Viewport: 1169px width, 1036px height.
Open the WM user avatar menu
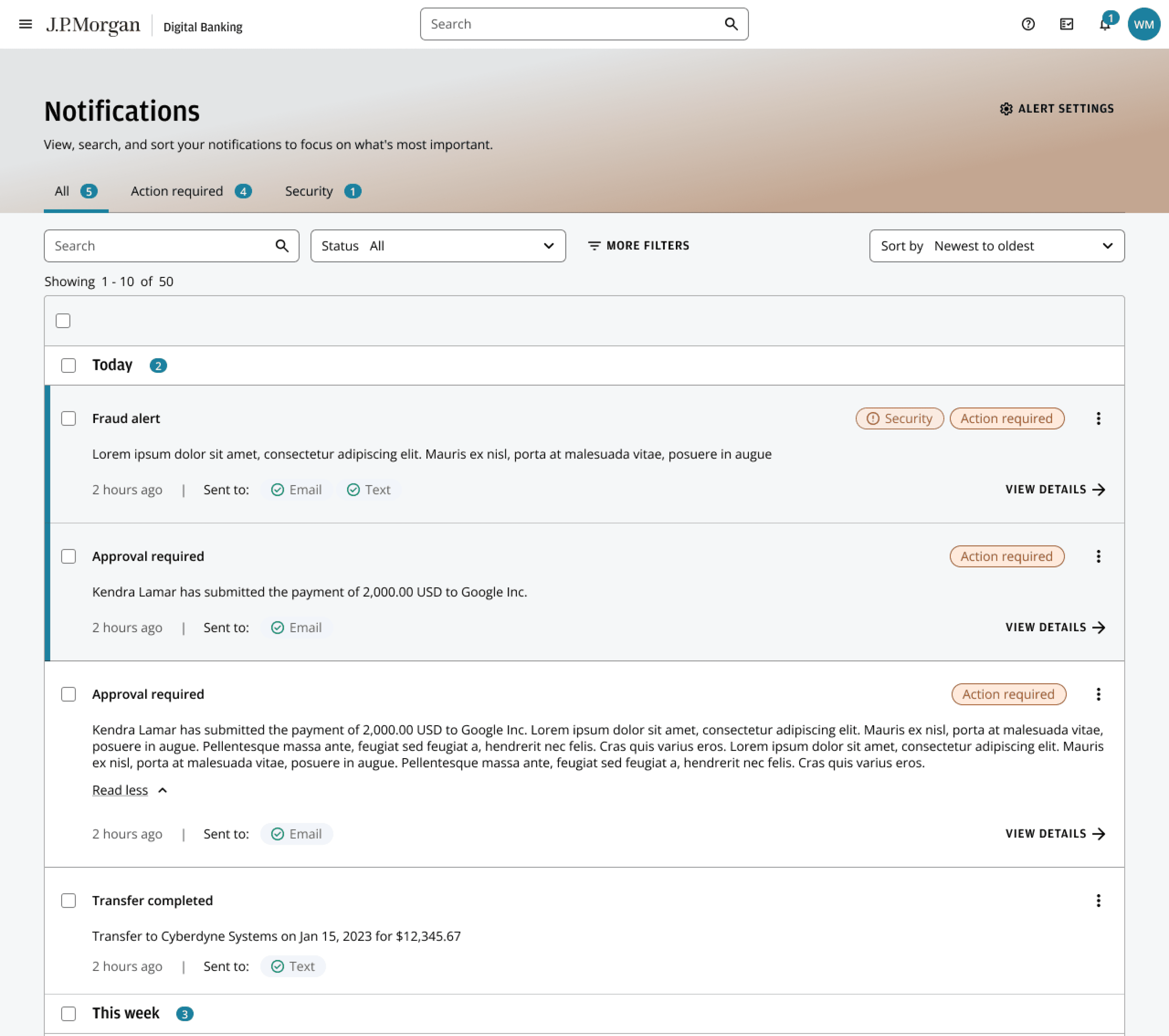tap(1143, 25)
